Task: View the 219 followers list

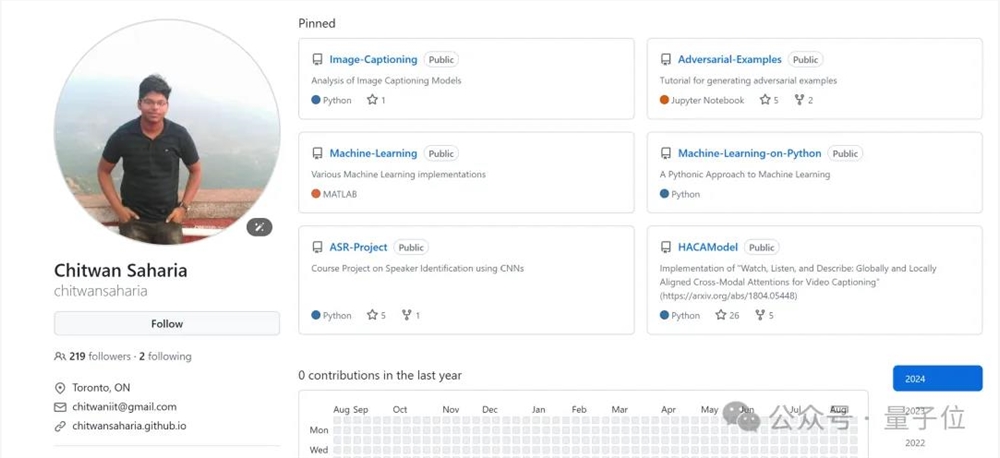Action: 95,356
